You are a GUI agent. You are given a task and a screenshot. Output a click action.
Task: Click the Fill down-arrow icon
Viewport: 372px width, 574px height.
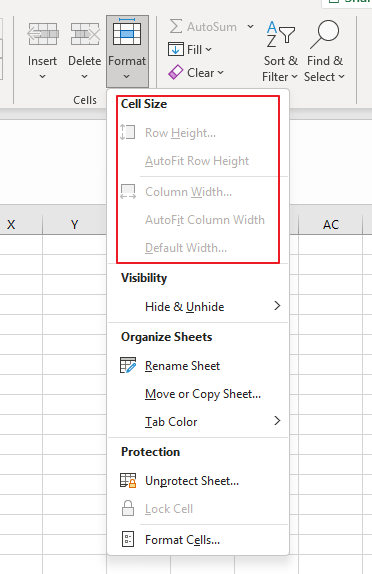tap(176, 49)
